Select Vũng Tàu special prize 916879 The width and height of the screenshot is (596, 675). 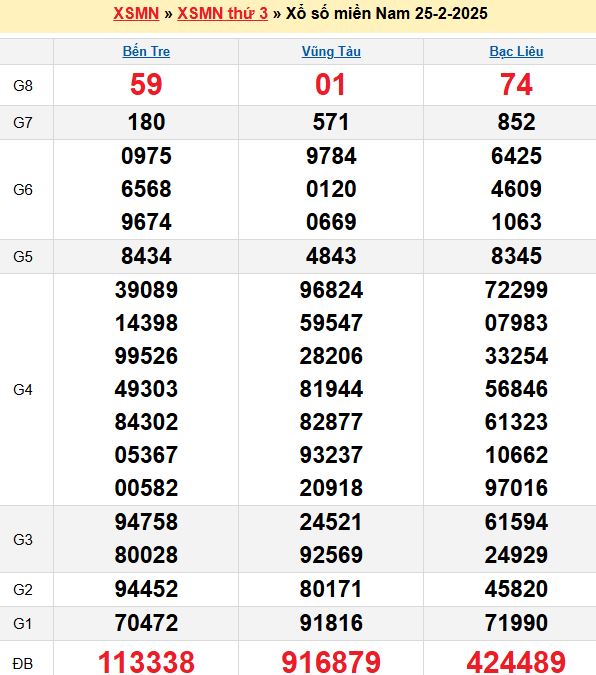331,662
